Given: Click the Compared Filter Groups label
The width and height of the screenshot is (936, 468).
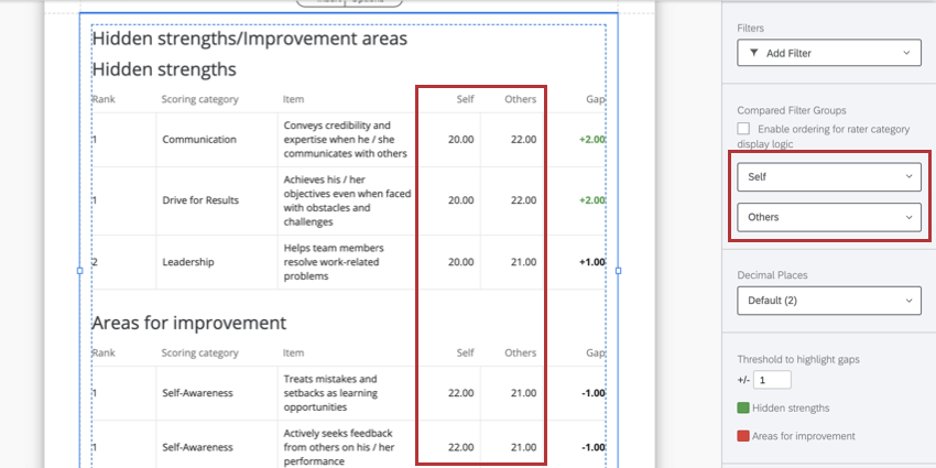Looking at the screenshot, I should [792, 110].
